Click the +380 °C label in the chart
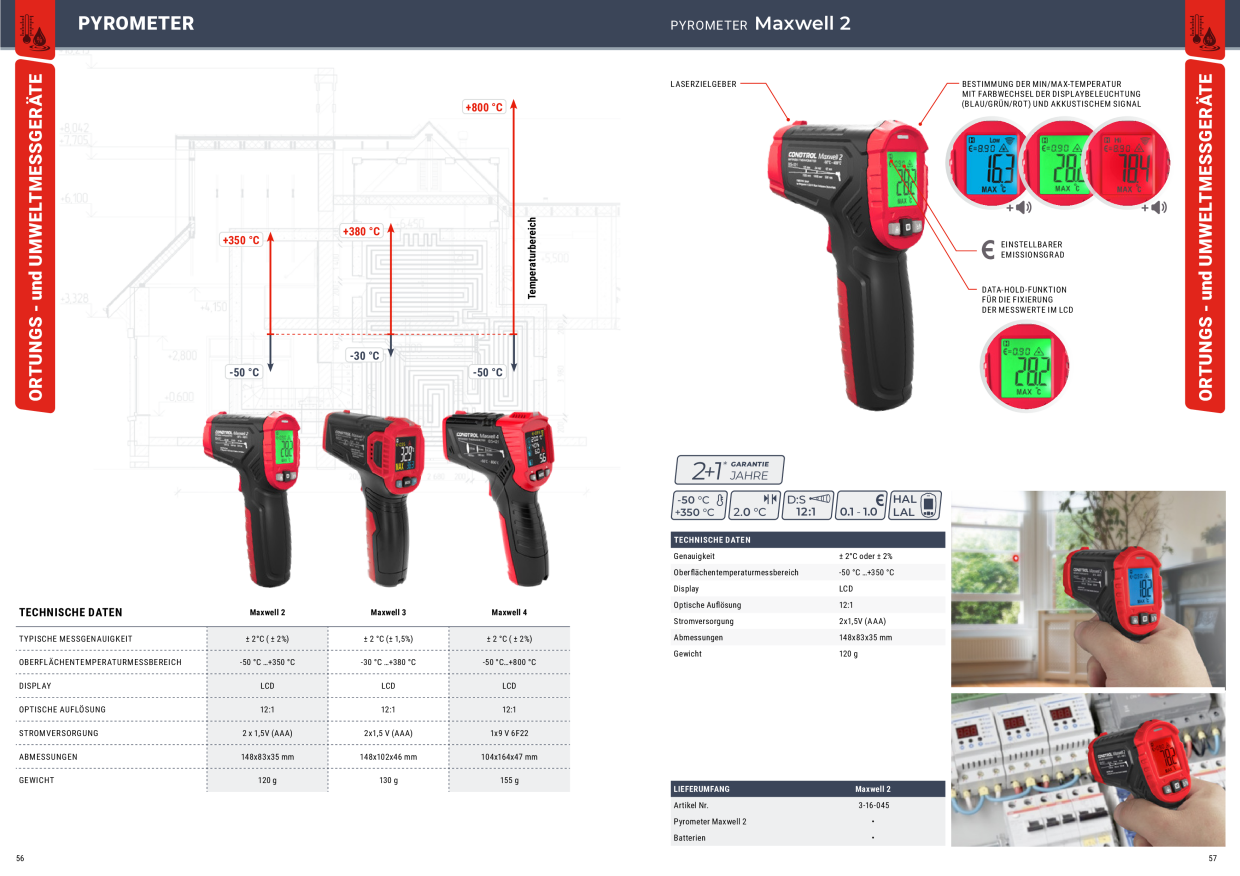The height and width of the screenshot is (876, 1240). click(361, 231)
